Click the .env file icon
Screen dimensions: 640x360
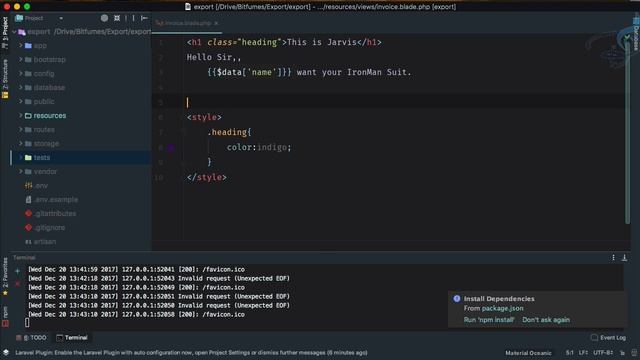[29, 185]
